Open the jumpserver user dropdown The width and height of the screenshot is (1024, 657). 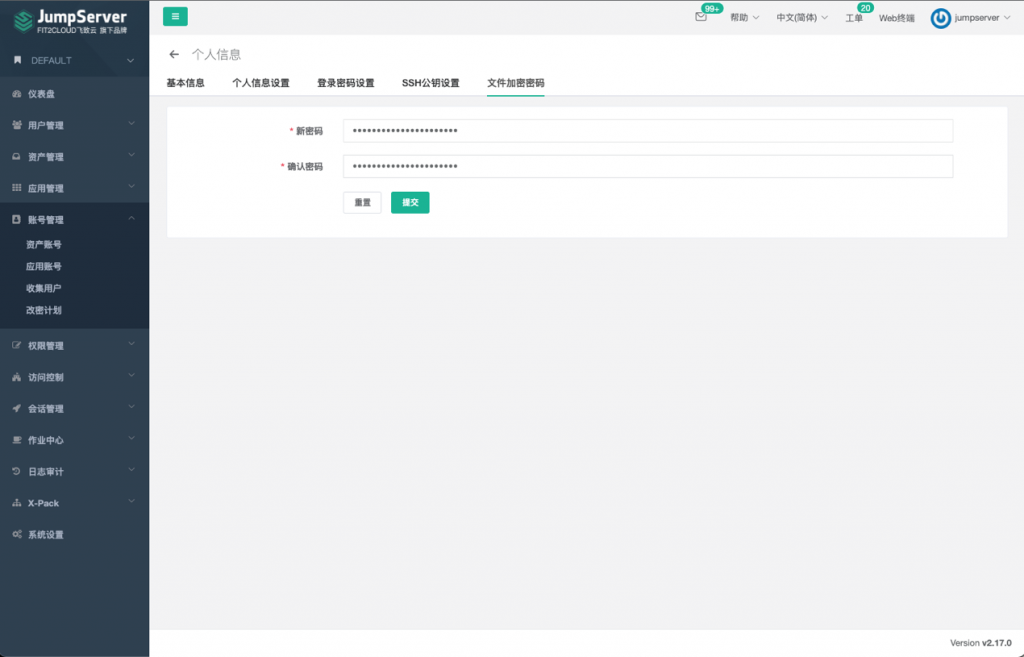point(982,18)
